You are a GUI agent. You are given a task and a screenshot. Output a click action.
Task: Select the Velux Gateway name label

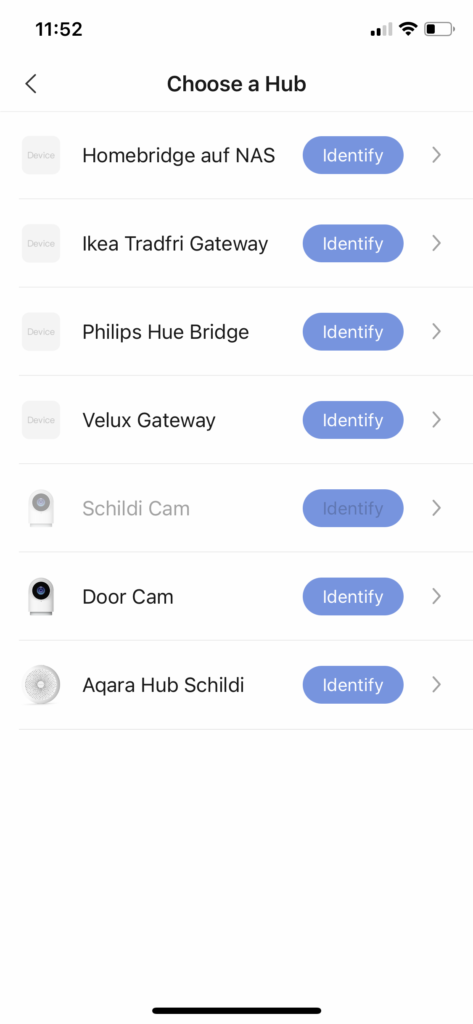[149, 420]
